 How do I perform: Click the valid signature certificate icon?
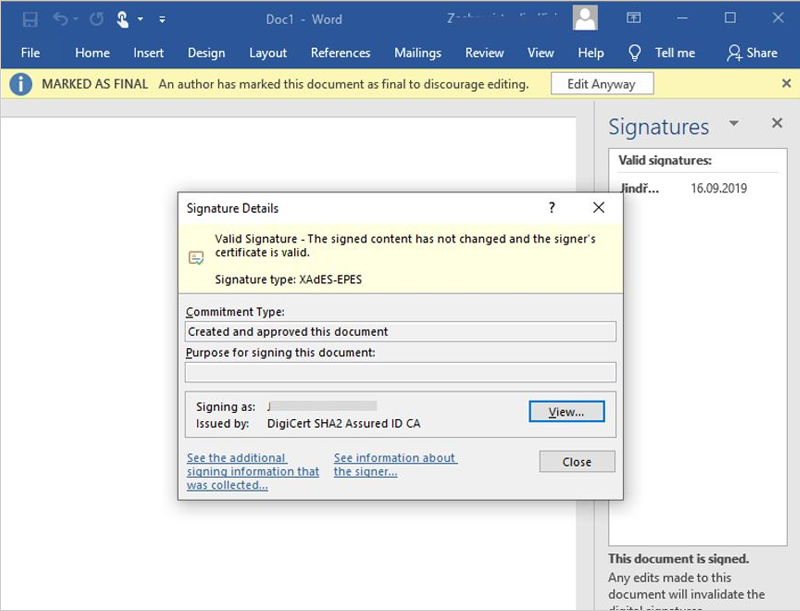coord(196,258)
